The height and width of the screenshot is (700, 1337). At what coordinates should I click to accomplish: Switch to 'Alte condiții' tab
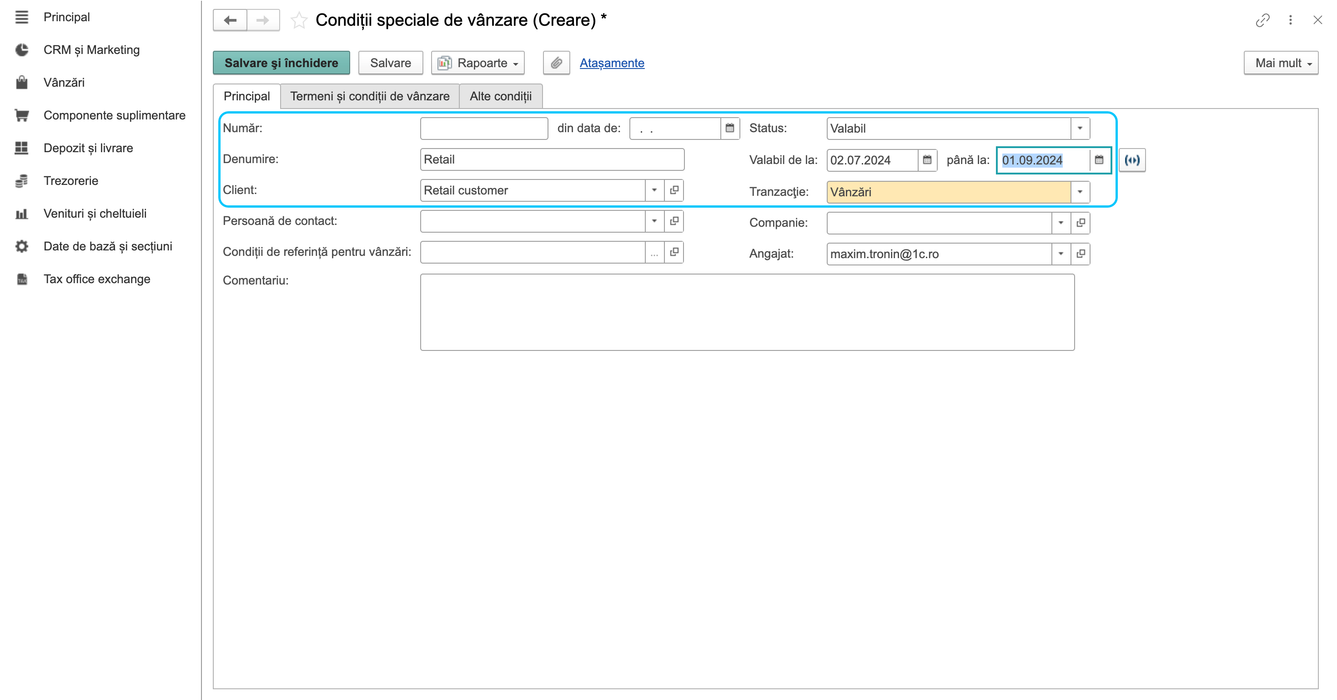click(501, 96)
